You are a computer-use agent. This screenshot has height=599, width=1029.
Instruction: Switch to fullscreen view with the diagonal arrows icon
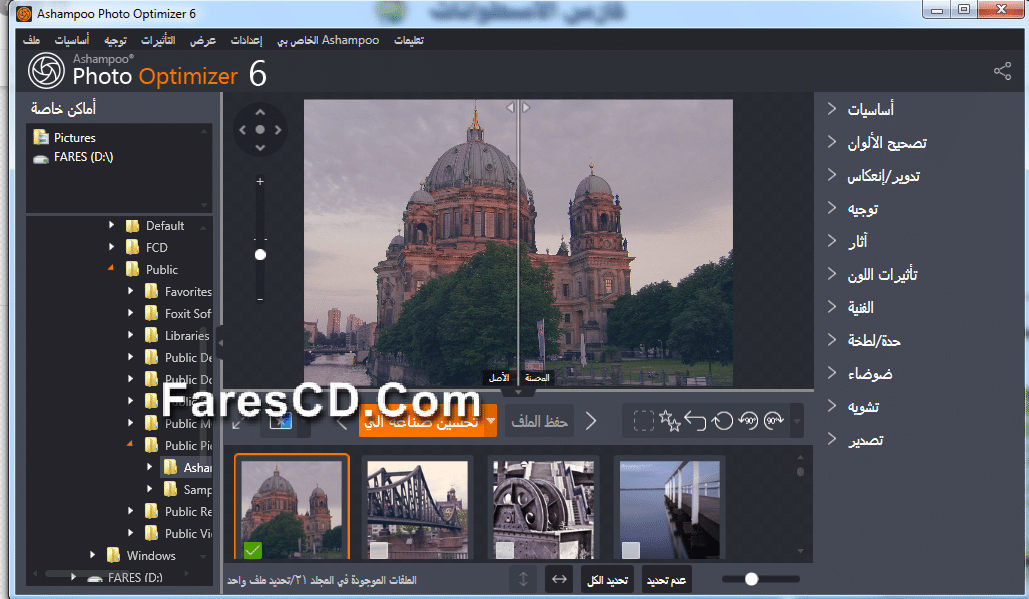point(238,422)
